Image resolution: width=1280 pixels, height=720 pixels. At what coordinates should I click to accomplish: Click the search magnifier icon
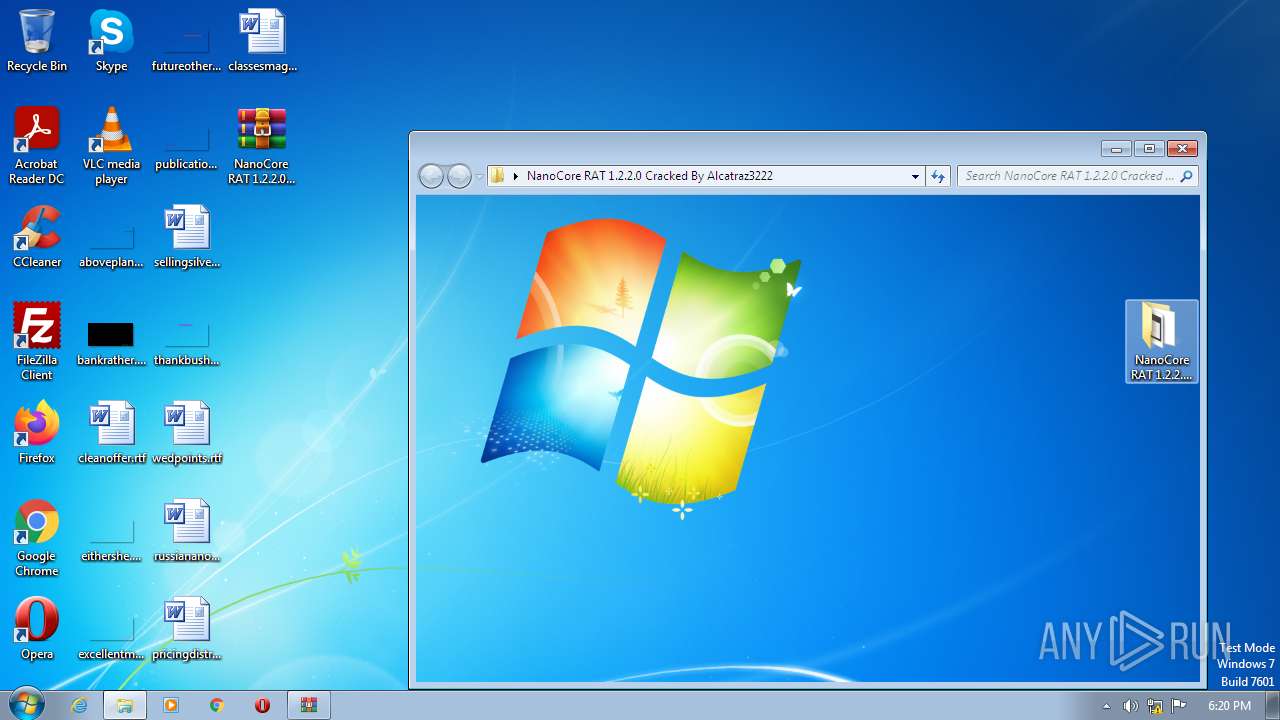pos(1187,176)
